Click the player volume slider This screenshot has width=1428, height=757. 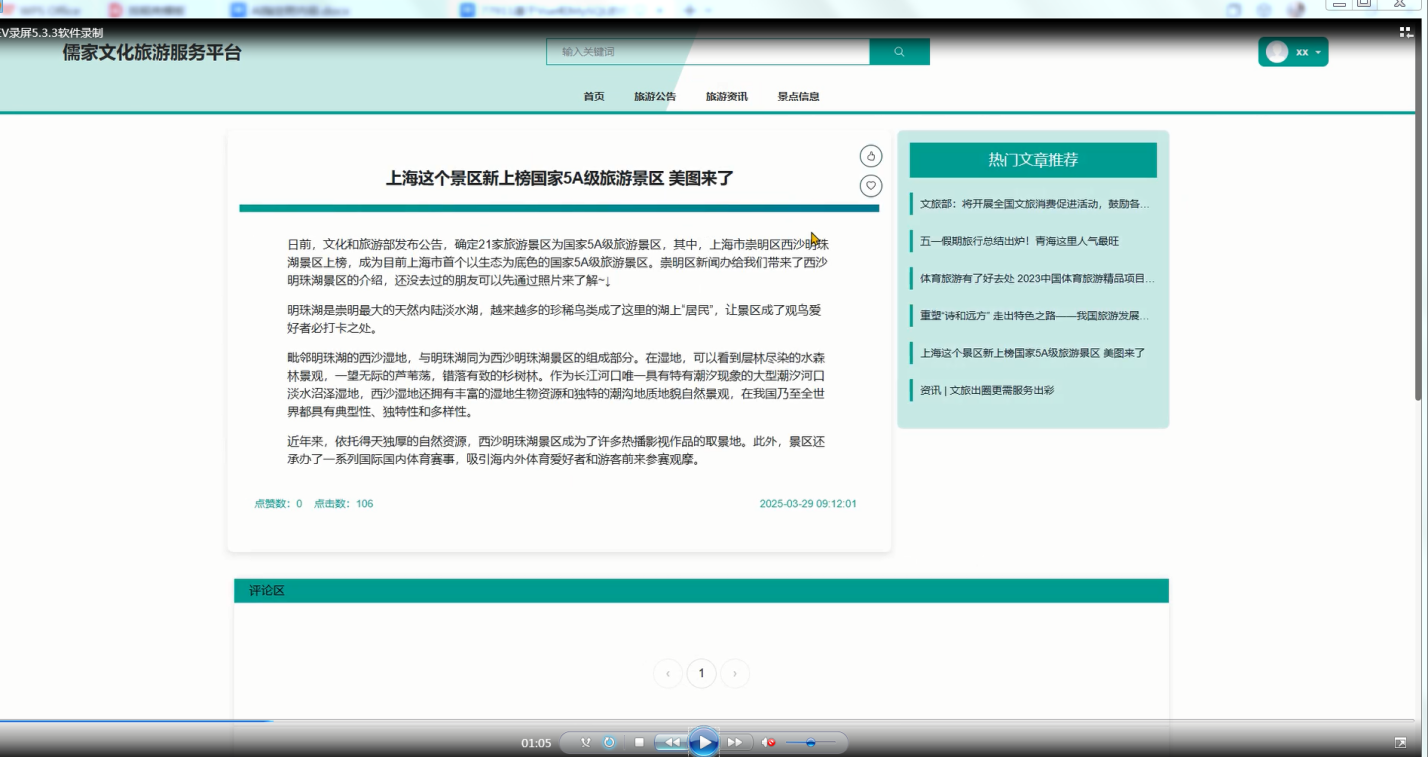[x=811, y=743]
